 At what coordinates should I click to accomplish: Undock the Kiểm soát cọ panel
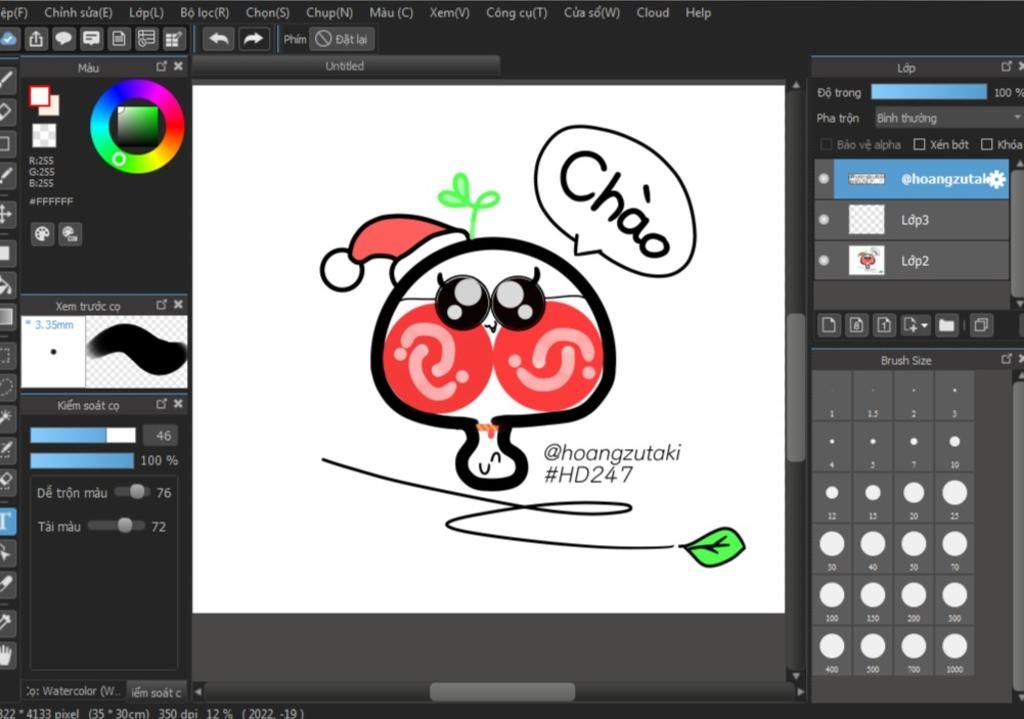point(161,404)
